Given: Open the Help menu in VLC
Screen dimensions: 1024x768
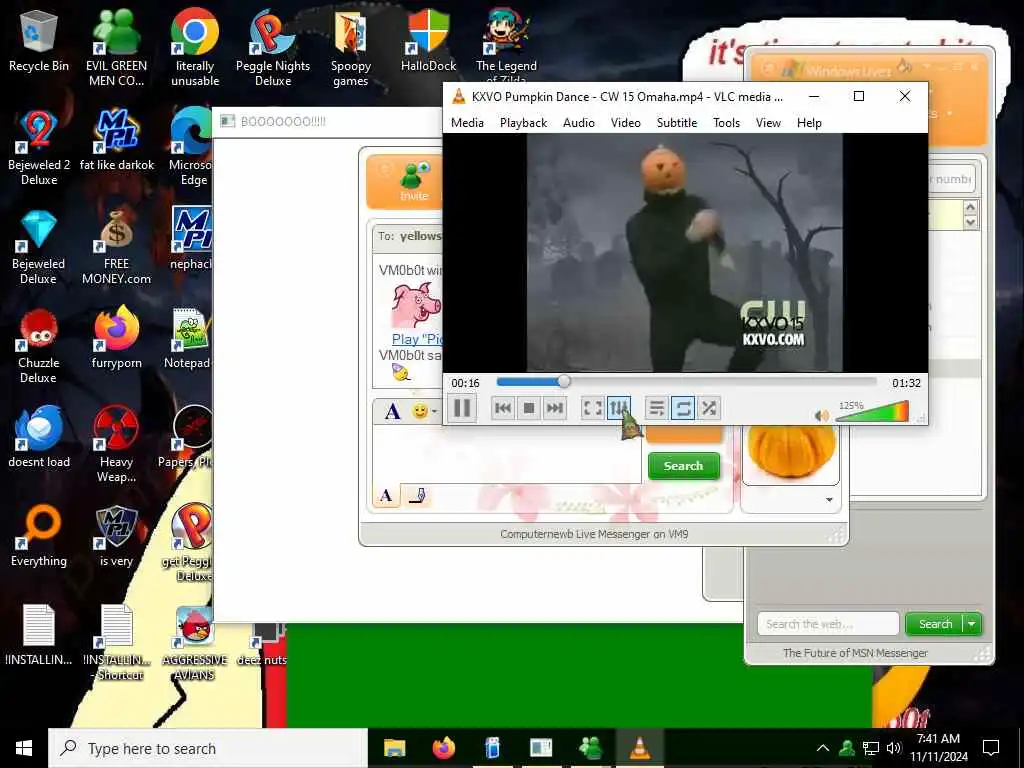Looking at the screenshot, I should pyautogui.click(x=809, y=123).
